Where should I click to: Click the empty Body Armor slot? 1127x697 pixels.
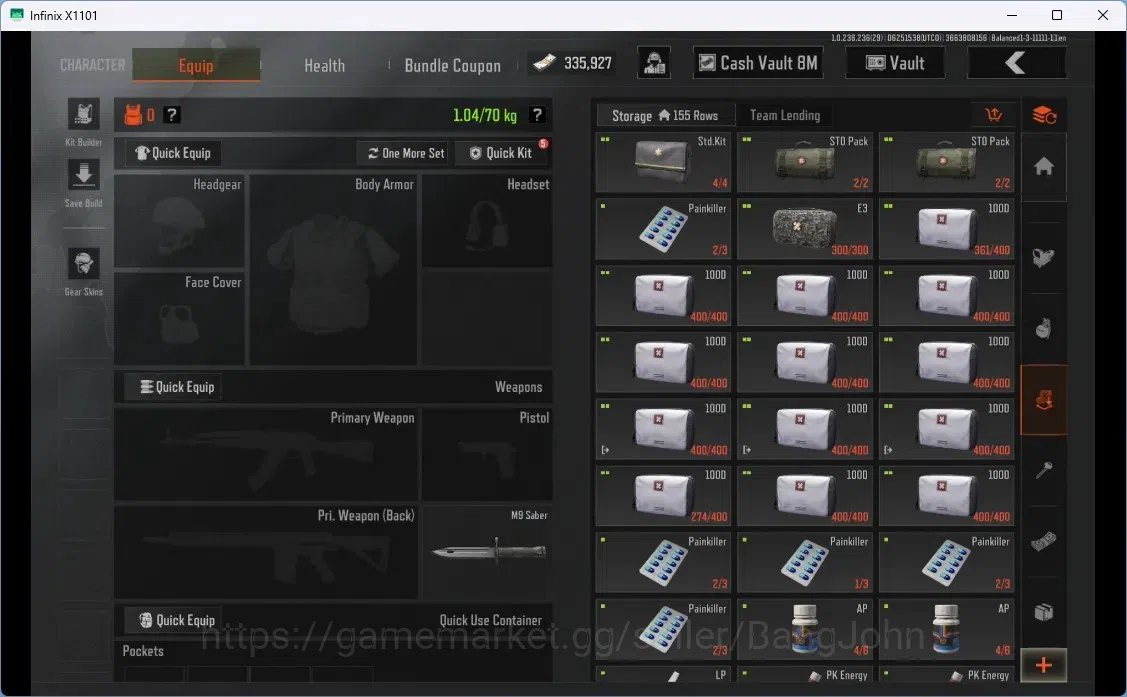pyautogui.click(x=334, y=269)
